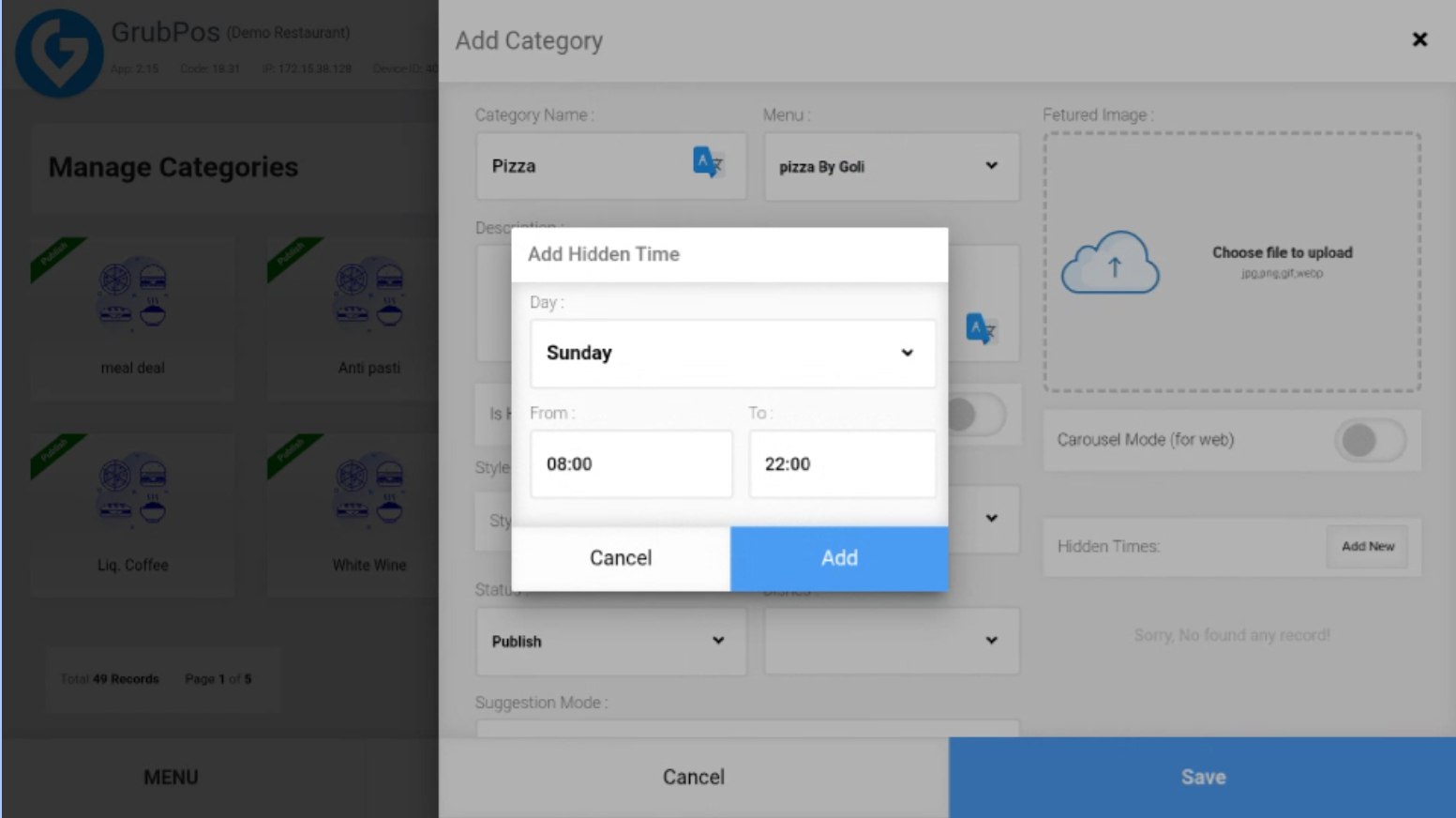Click the Sorry, No found any record text
The height and width of the screenshot is (818, 1456).
tap(1232, 635)
